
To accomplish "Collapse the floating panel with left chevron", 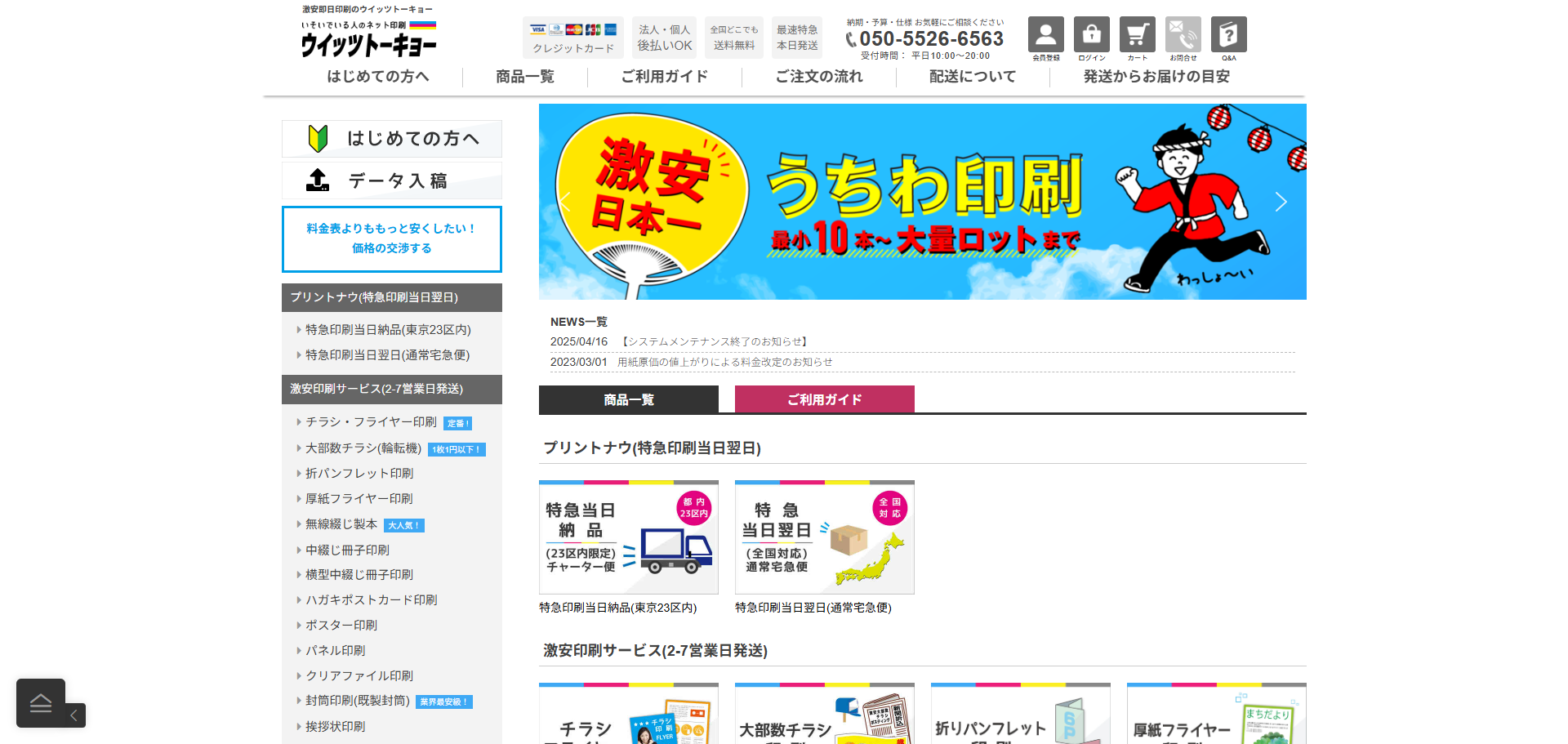I will (74, 715).
